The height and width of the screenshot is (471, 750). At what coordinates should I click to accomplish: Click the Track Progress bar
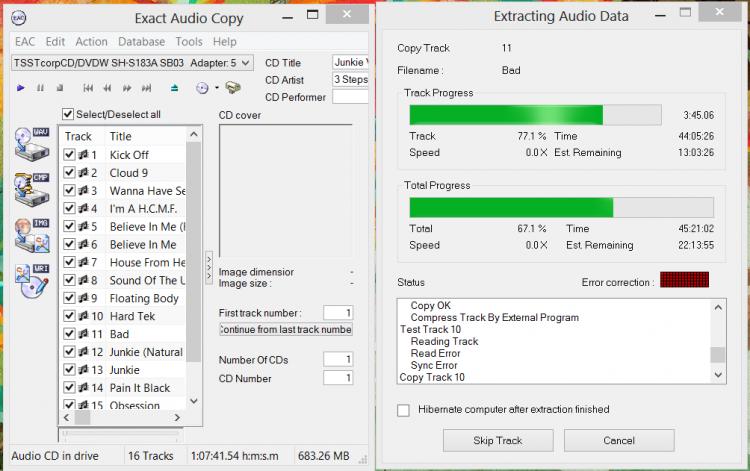tap(536, 115)
